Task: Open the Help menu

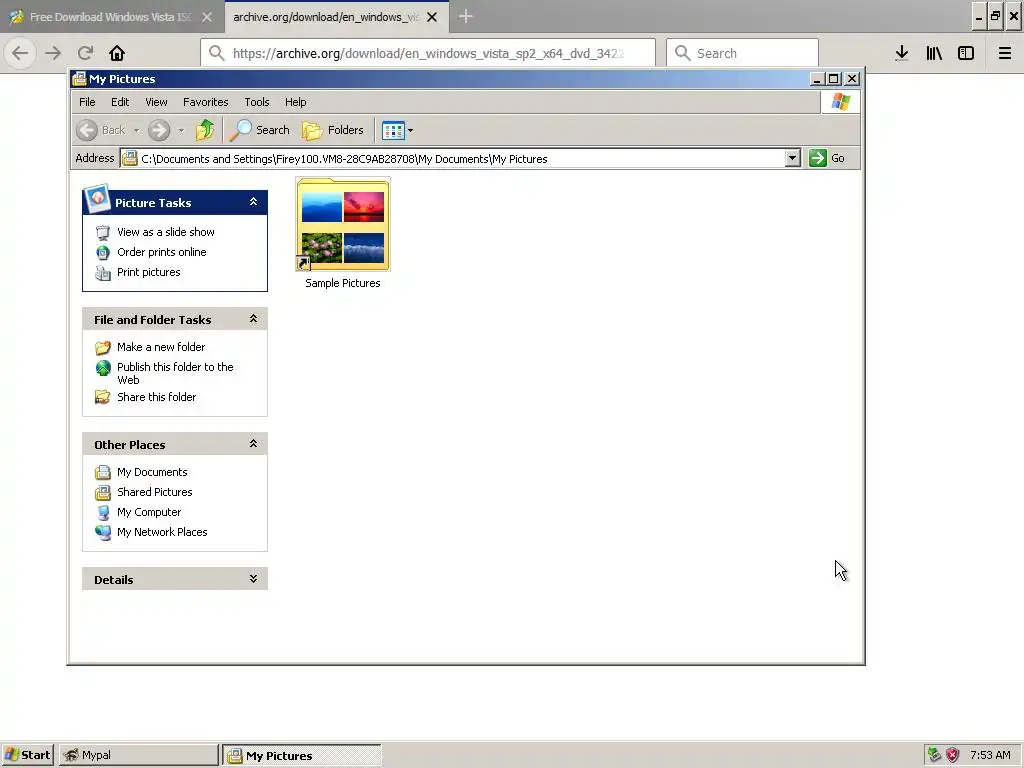Action: tap(295, 102)
